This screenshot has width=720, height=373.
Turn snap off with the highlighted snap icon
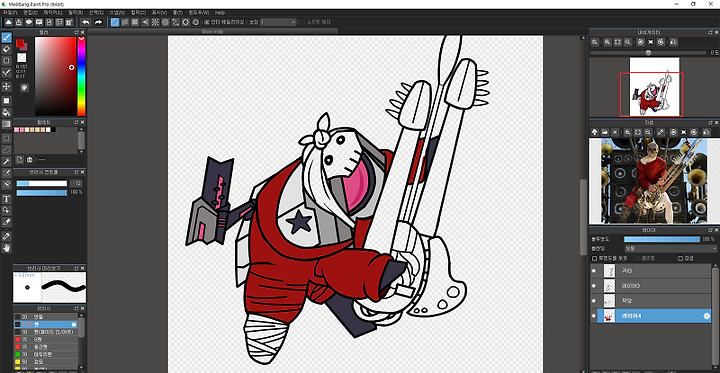(115, 22)
